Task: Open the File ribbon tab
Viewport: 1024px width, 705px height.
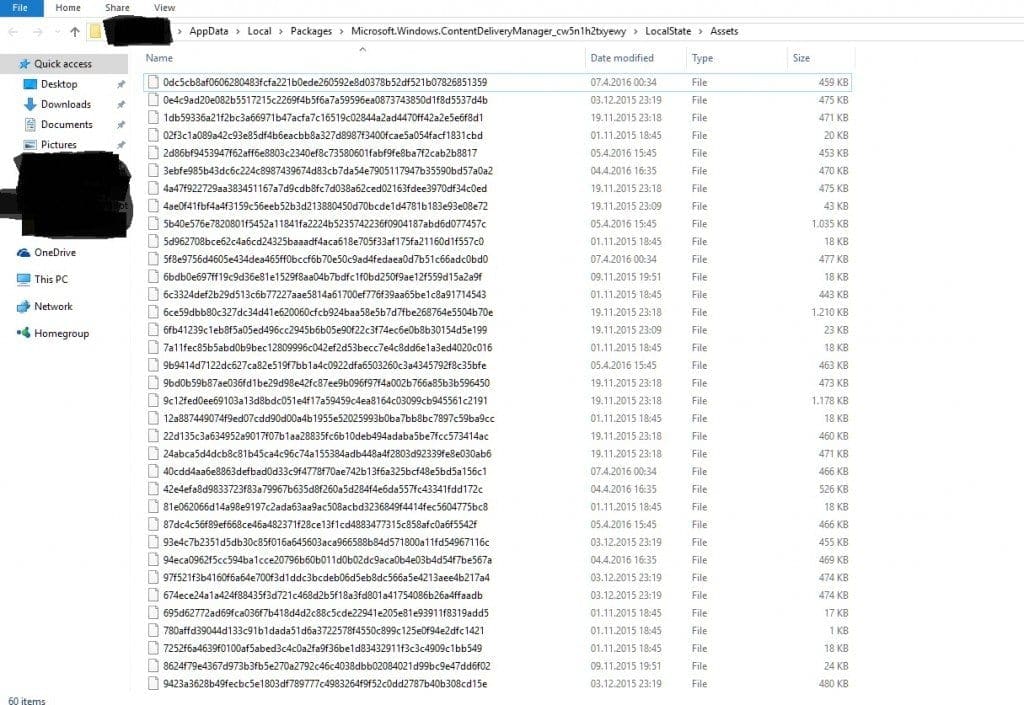Action: pos(21,8)
